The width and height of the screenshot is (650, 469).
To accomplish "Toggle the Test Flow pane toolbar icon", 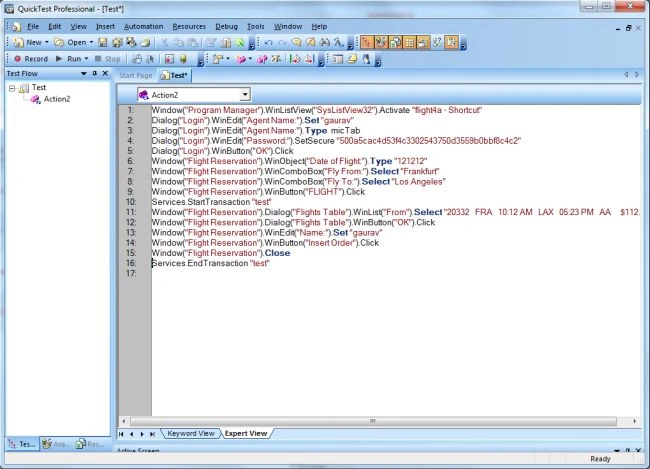I will pos(367,42).
